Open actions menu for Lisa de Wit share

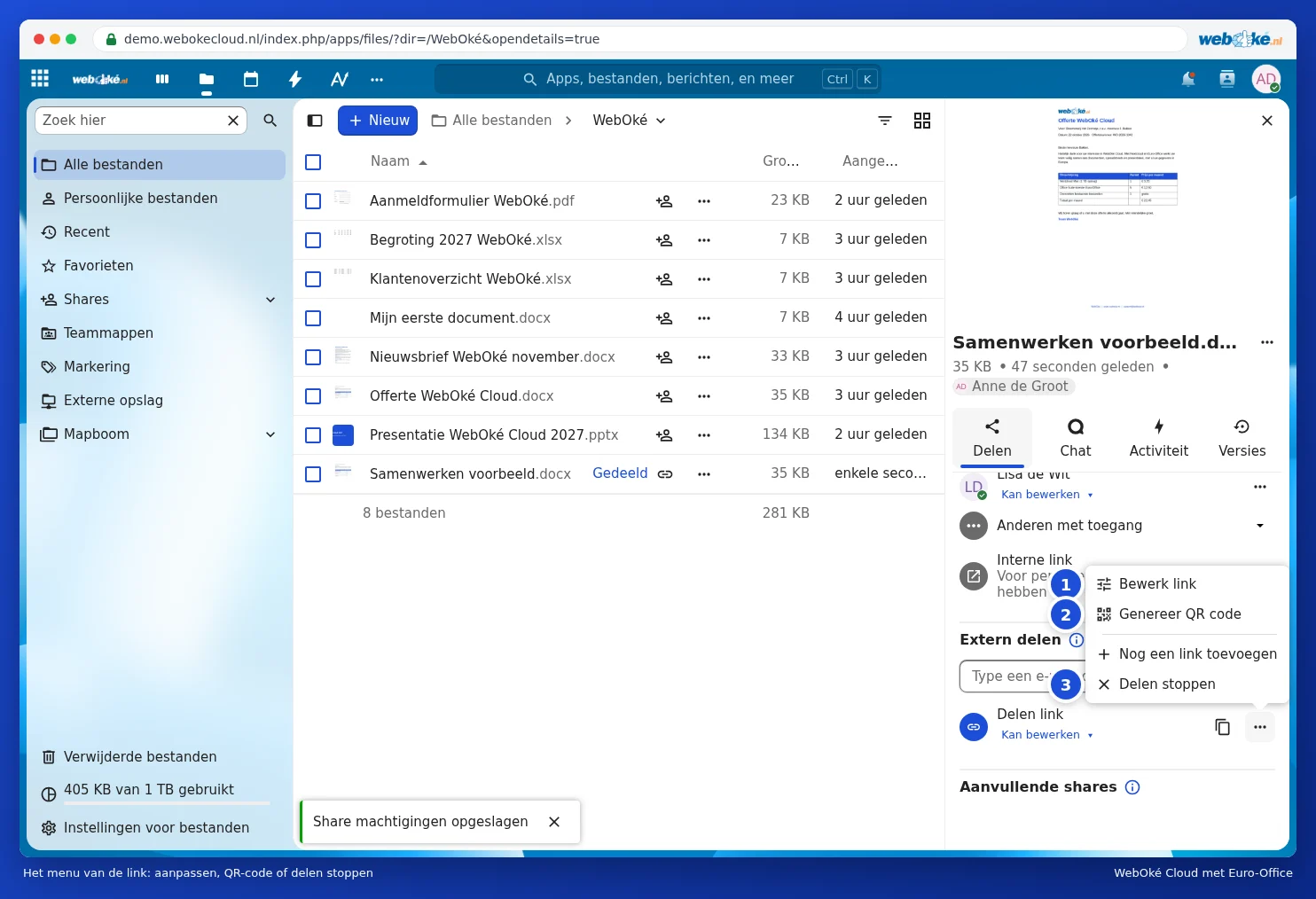tap(1260, 487)
